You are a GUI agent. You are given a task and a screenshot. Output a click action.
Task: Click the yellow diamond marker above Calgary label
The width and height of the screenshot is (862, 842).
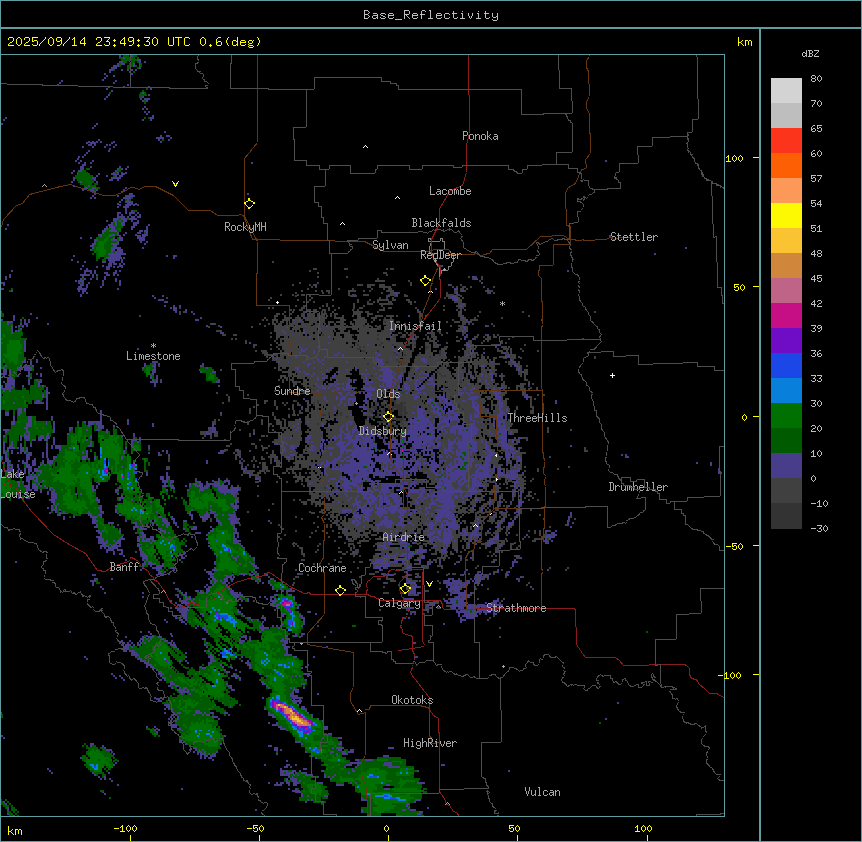click(x=405, y=588)
